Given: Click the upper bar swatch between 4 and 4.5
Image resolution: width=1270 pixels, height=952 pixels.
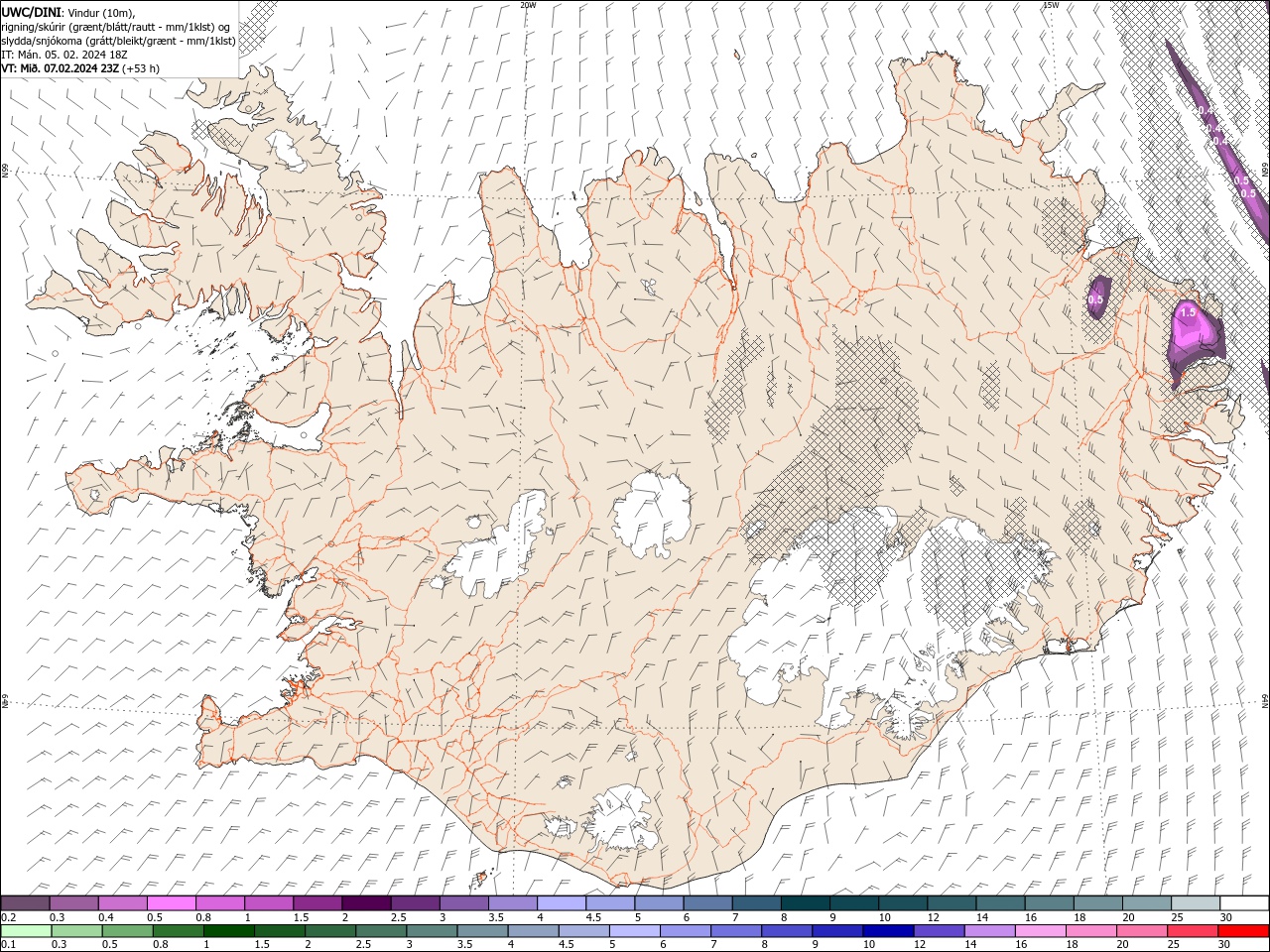Looking at the screenshot, I should [x=562, y=903].
